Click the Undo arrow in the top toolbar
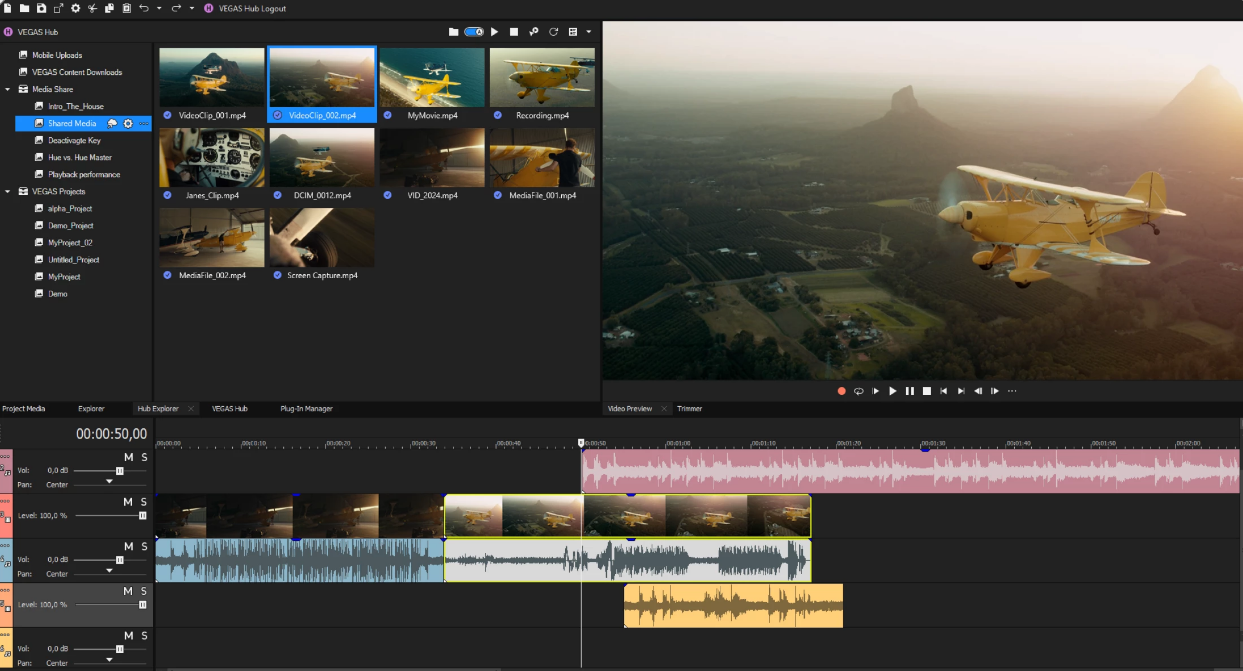Image resolution: width=1243 pixels, height=671 pixels. tap(143, 8)
